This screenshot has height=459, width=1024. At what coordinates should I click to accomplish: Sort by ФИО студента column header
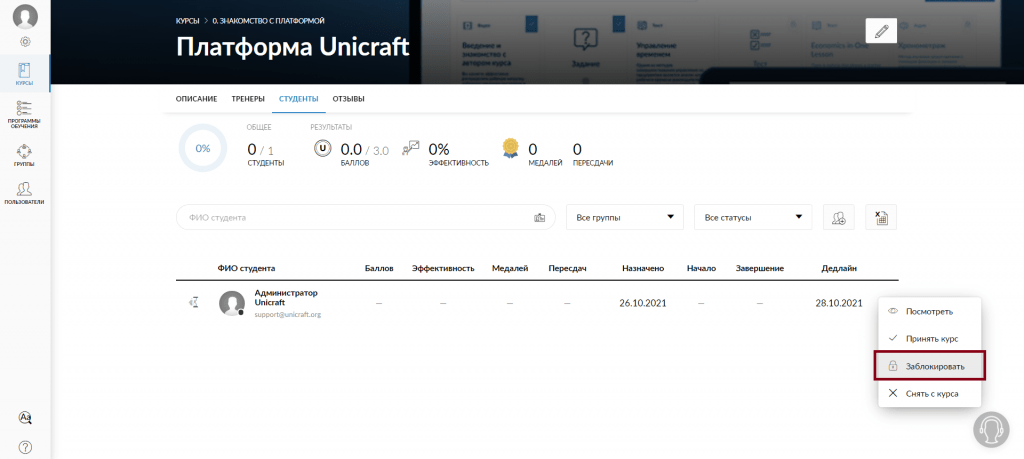(246, 268)
